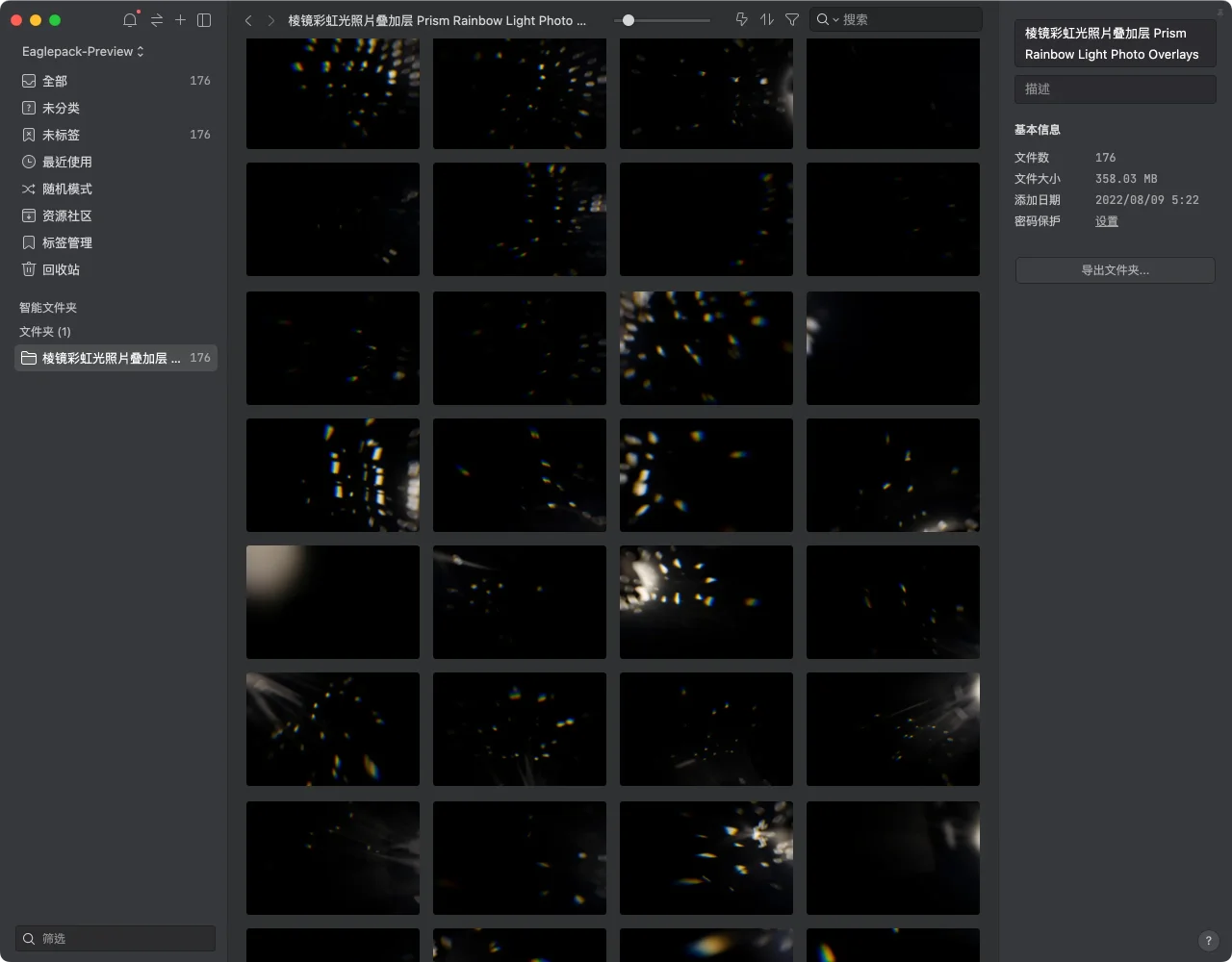1232x962 pixels.
Task: Click the 2022/08/09 5:22 date value
Action: [1147, 200]
